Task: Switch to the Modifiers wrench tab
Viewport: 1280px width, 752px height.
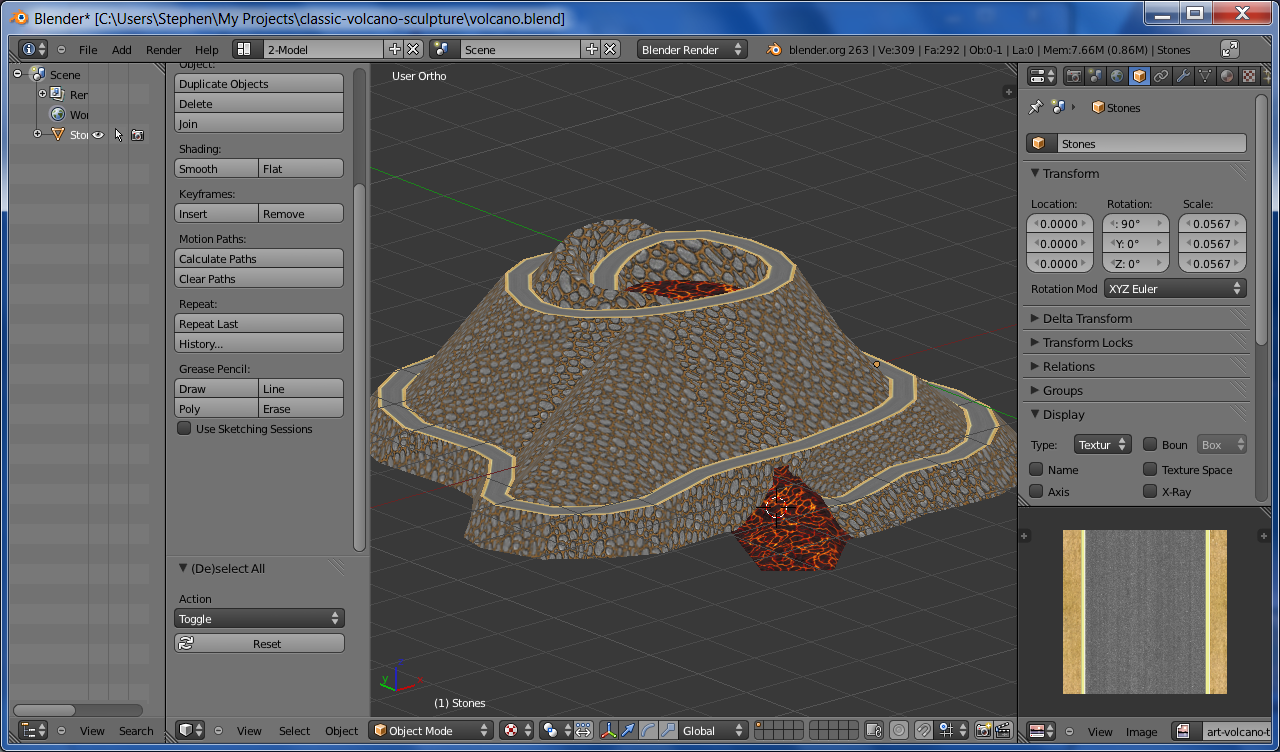Action: (1183, 76)
